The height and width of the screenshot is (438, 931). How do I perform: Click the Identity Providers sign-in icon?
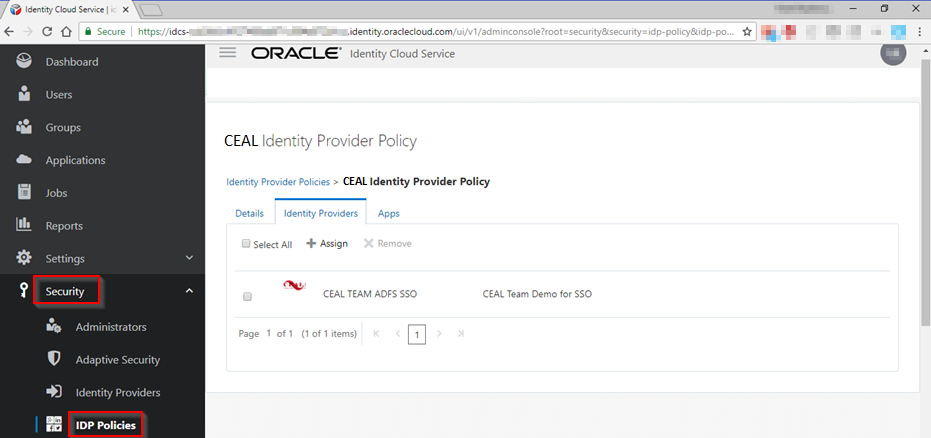click(x=54, y=392)
